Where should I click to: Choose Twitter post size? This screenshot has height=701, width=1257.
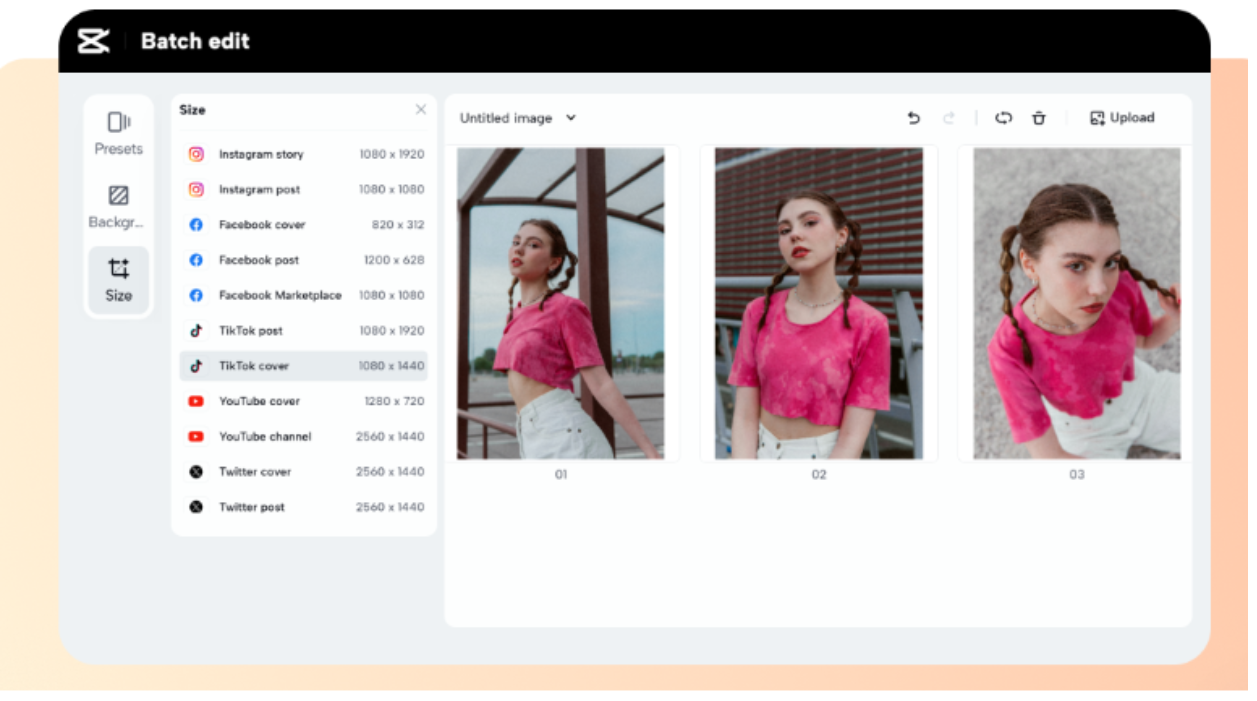[x=304, y=507]
